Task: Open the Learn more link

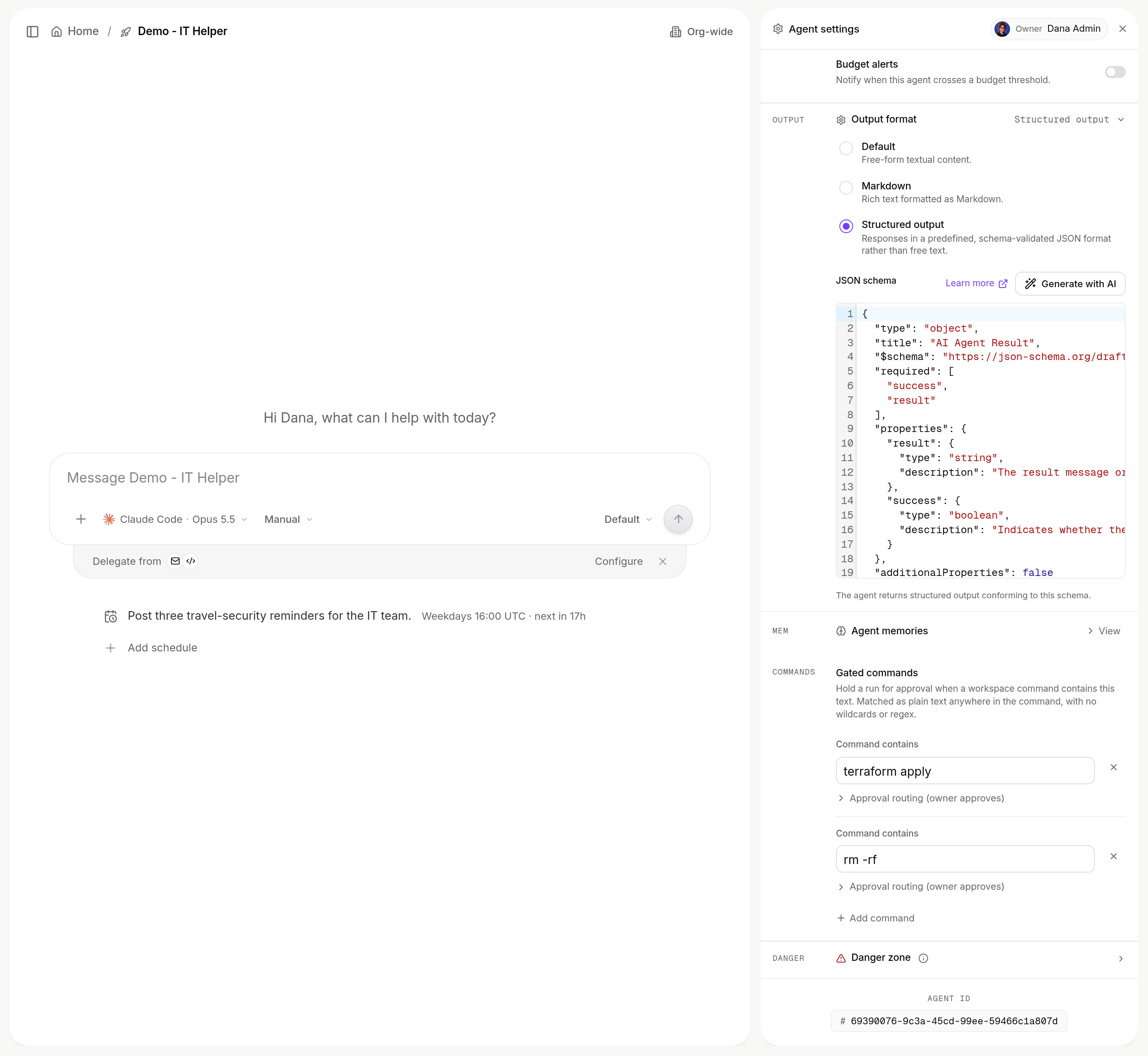Action: tap(976, 283)
